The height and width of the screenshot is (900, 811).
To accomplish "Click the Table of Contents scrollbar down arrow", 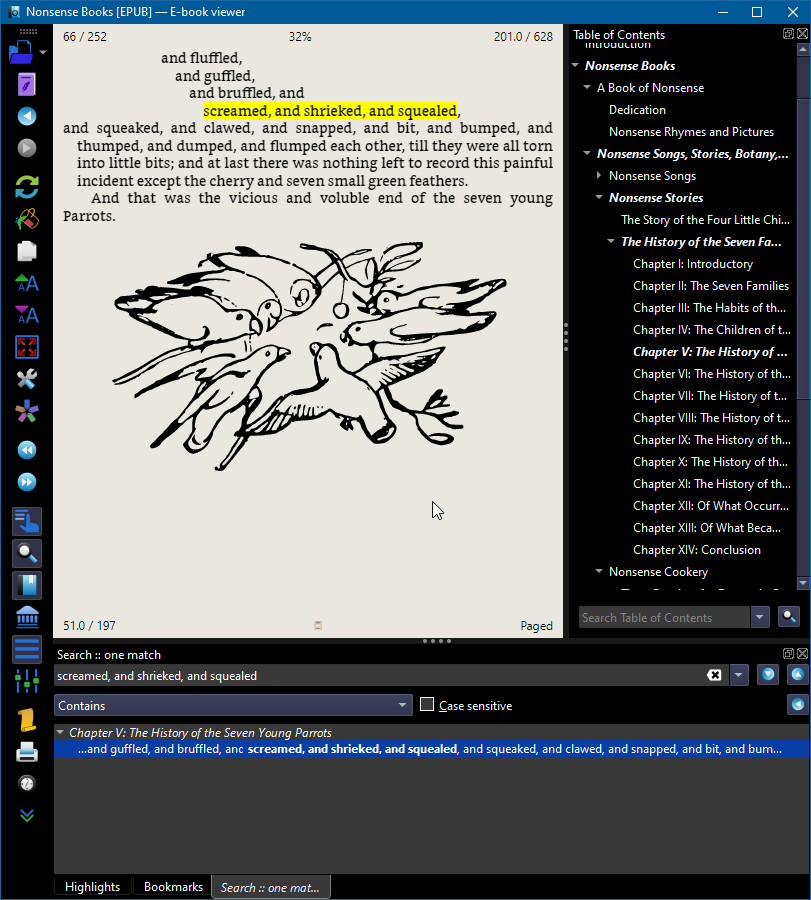I will pos(803,583).
